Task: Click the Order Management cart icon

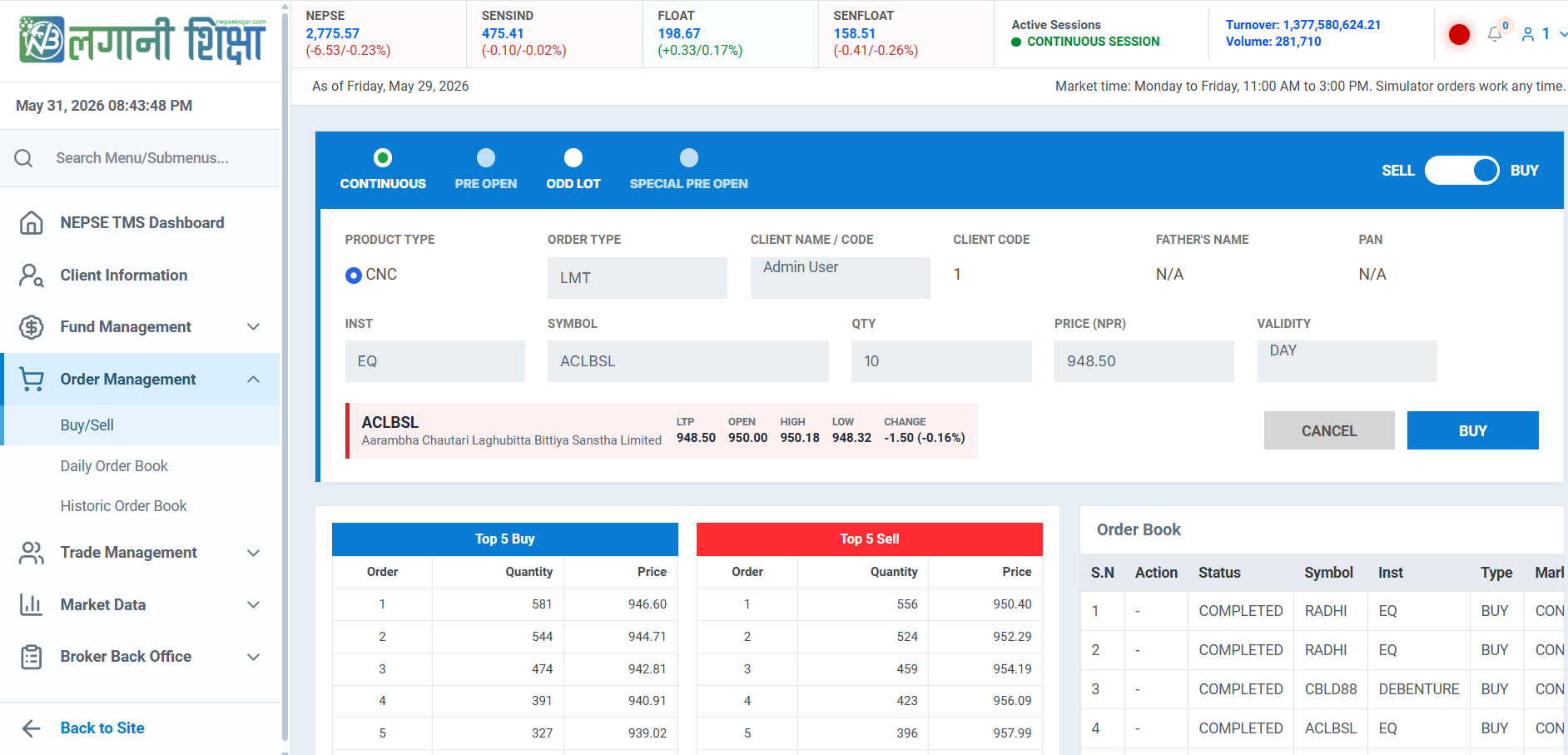Action: 32,380
